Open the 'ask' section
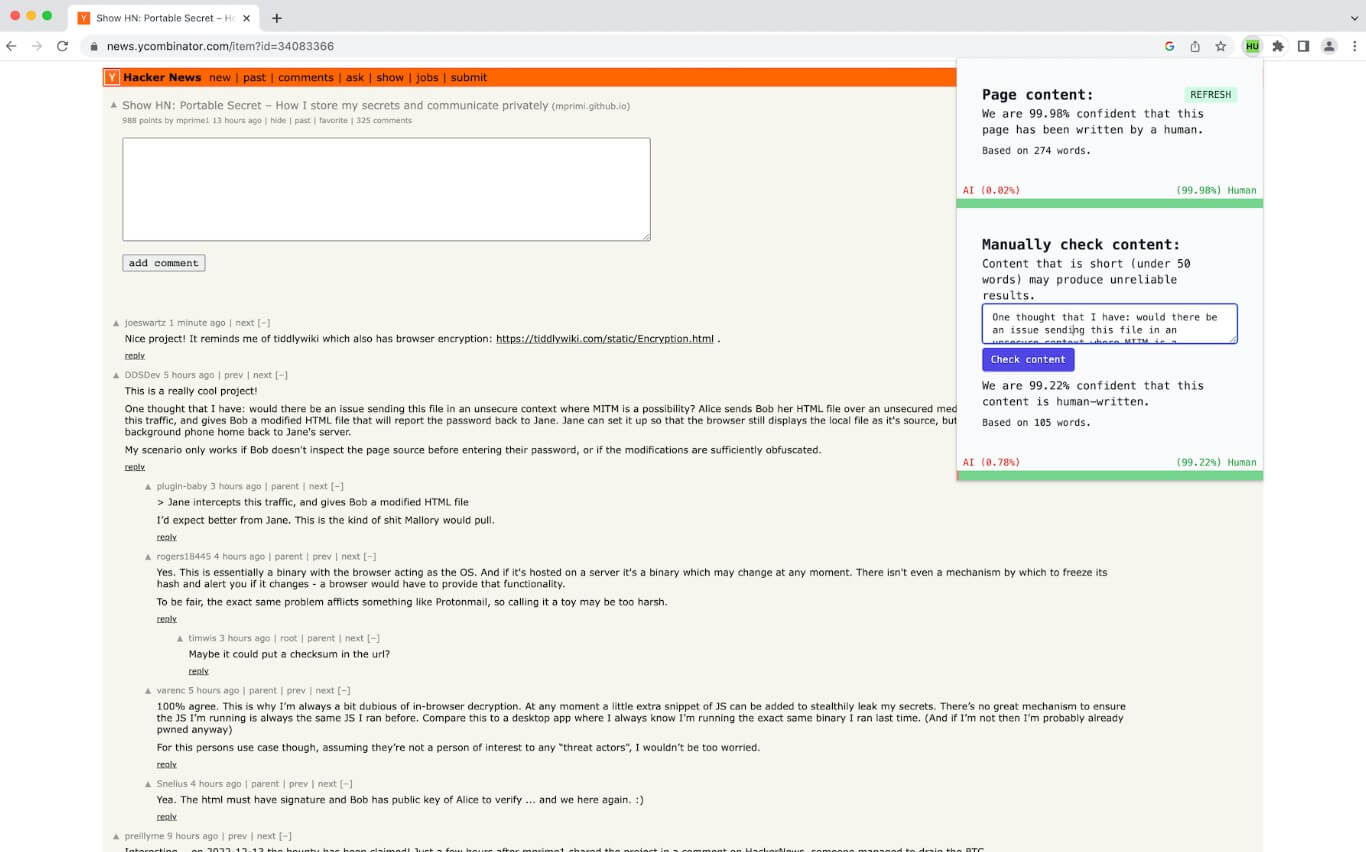The image size is (1366, 852). point(355,77)
